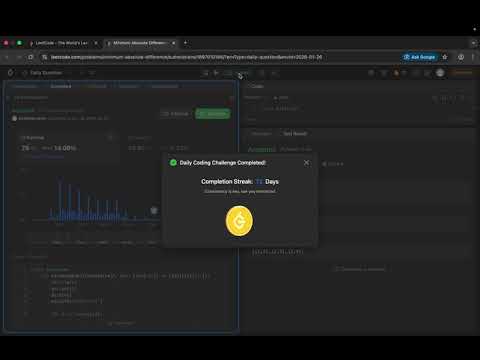Bookmark the page with the star icon

pyautogui.click(x=445, y=57)
